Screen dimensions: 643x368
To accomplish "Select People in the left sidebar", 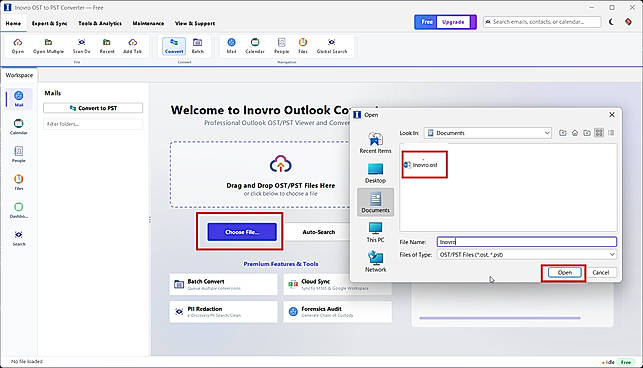I will [x=19, y=154].
